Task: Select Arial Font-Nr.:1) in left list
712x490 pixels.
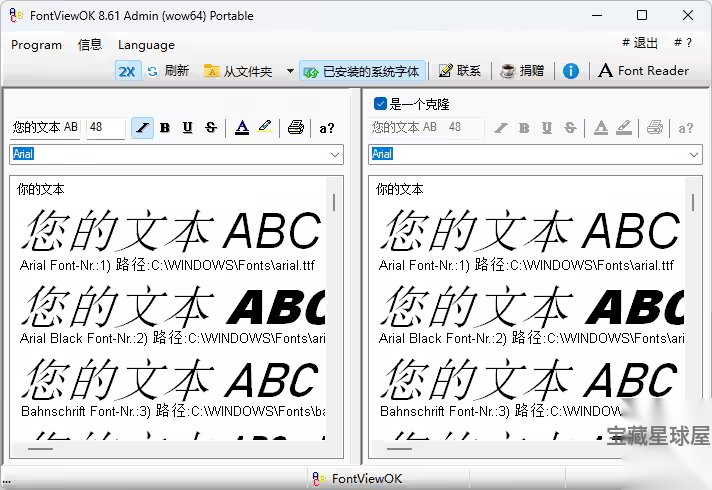Action: point(167,265)
